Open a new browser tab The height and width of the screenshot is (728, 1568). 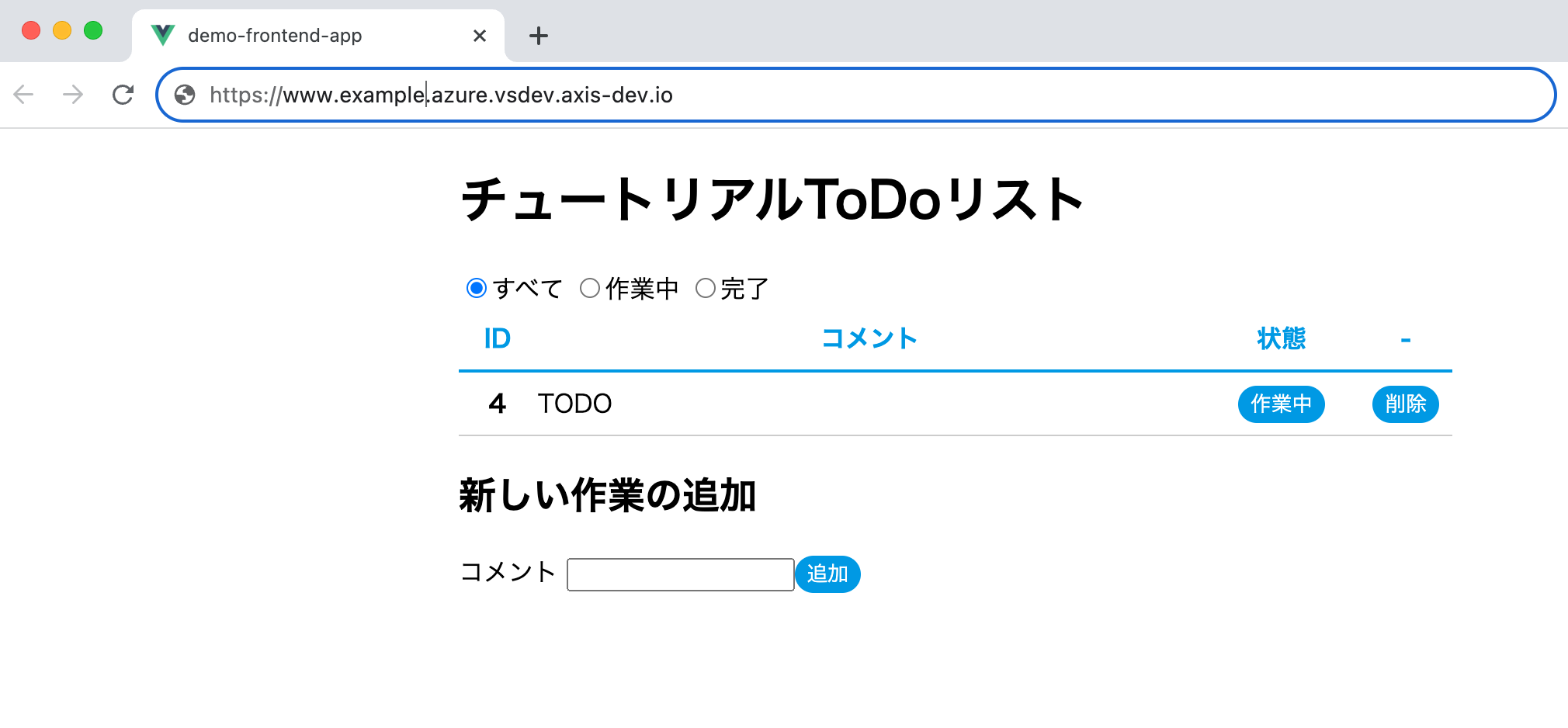538,36
